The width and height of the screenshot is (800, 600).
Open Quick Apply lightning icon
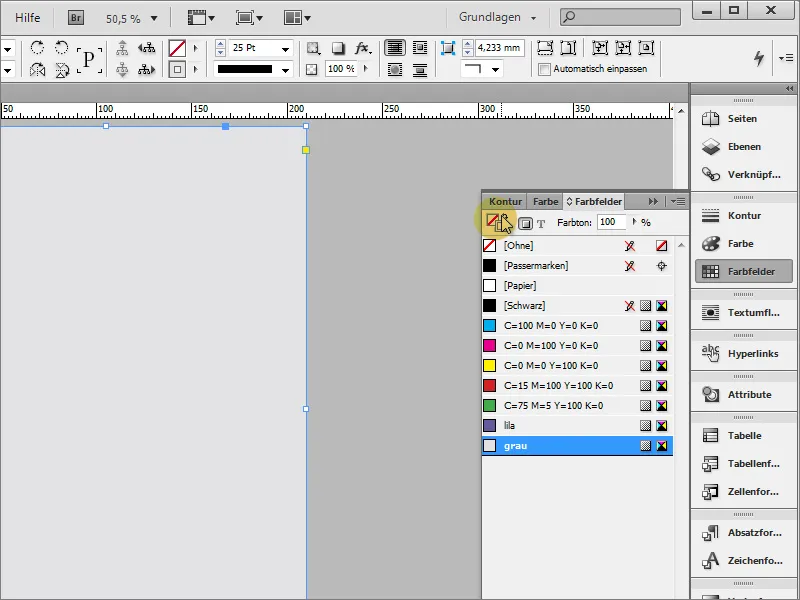[759, 58]
